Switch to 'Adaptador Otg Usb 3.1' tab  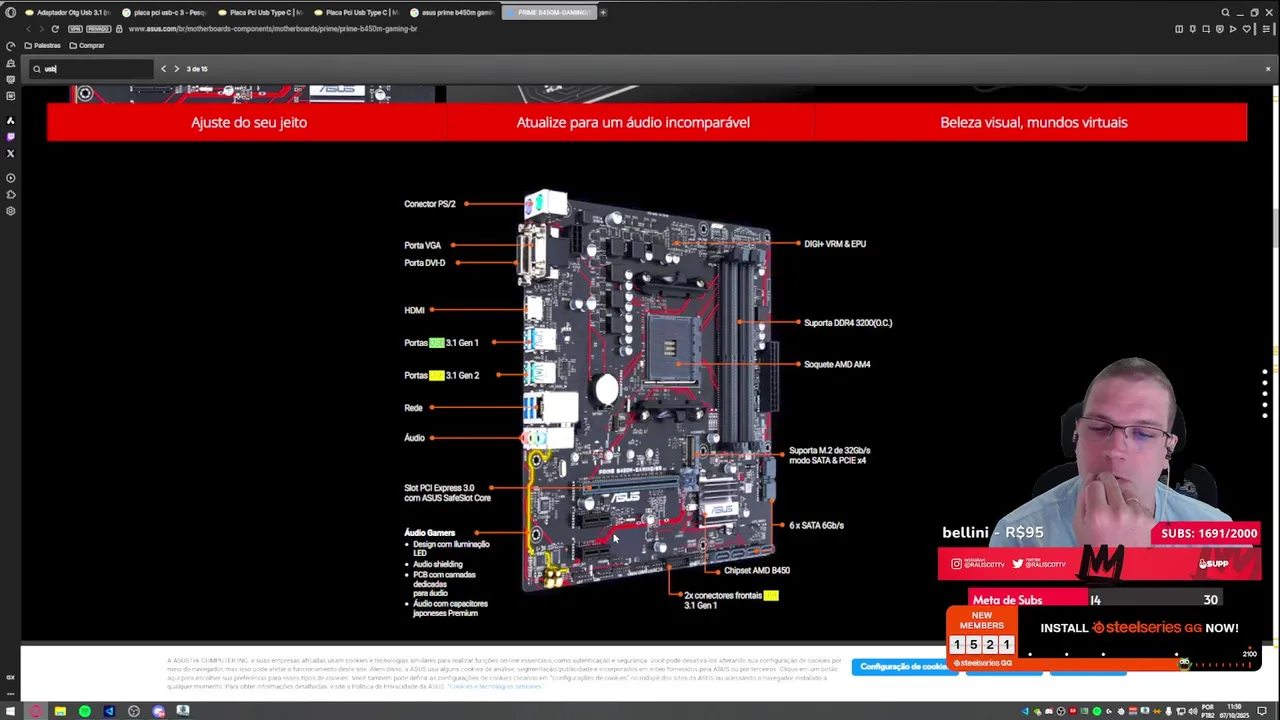(x=67, y=13)
